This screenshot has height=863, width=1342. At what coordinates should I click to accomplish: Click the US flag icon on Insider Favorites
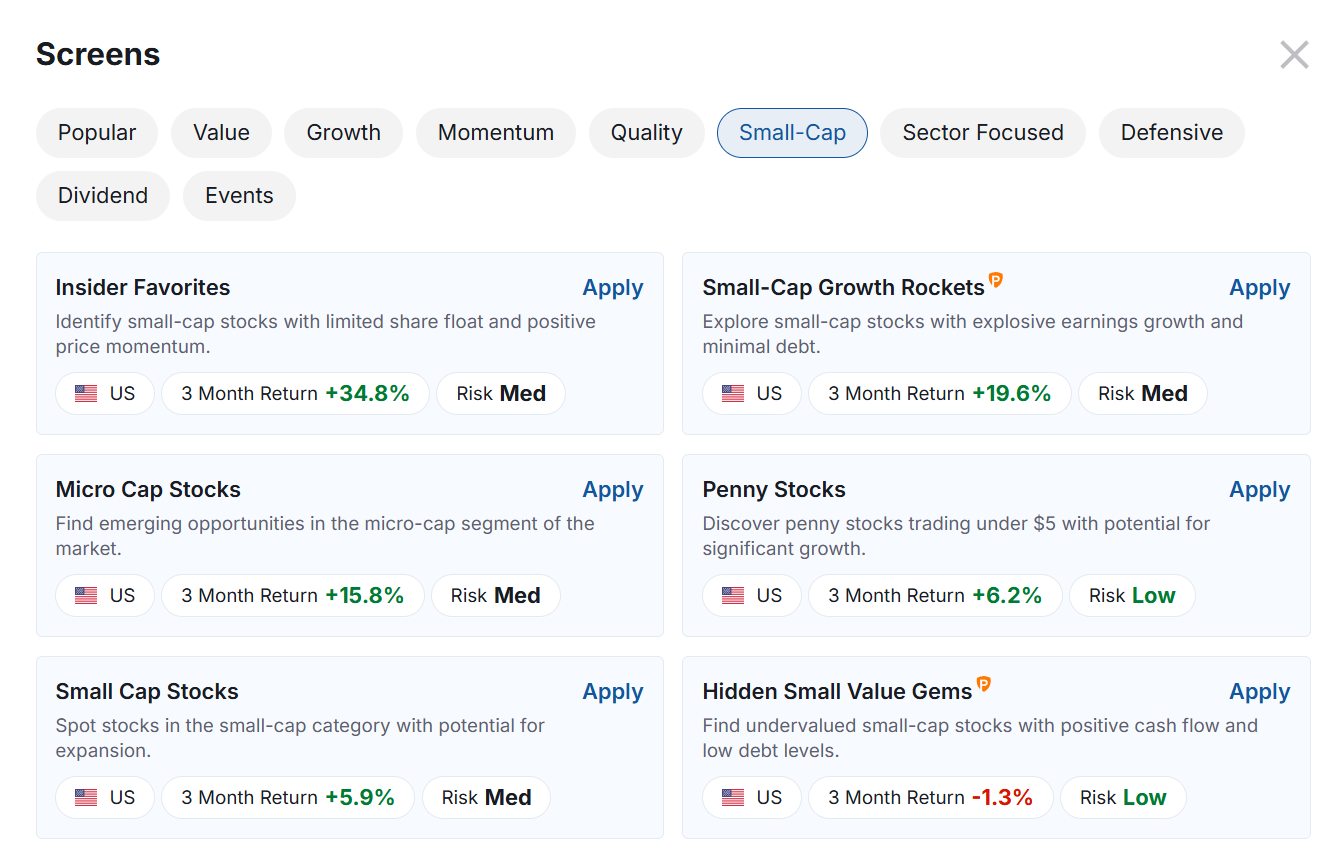coord(86,393)
